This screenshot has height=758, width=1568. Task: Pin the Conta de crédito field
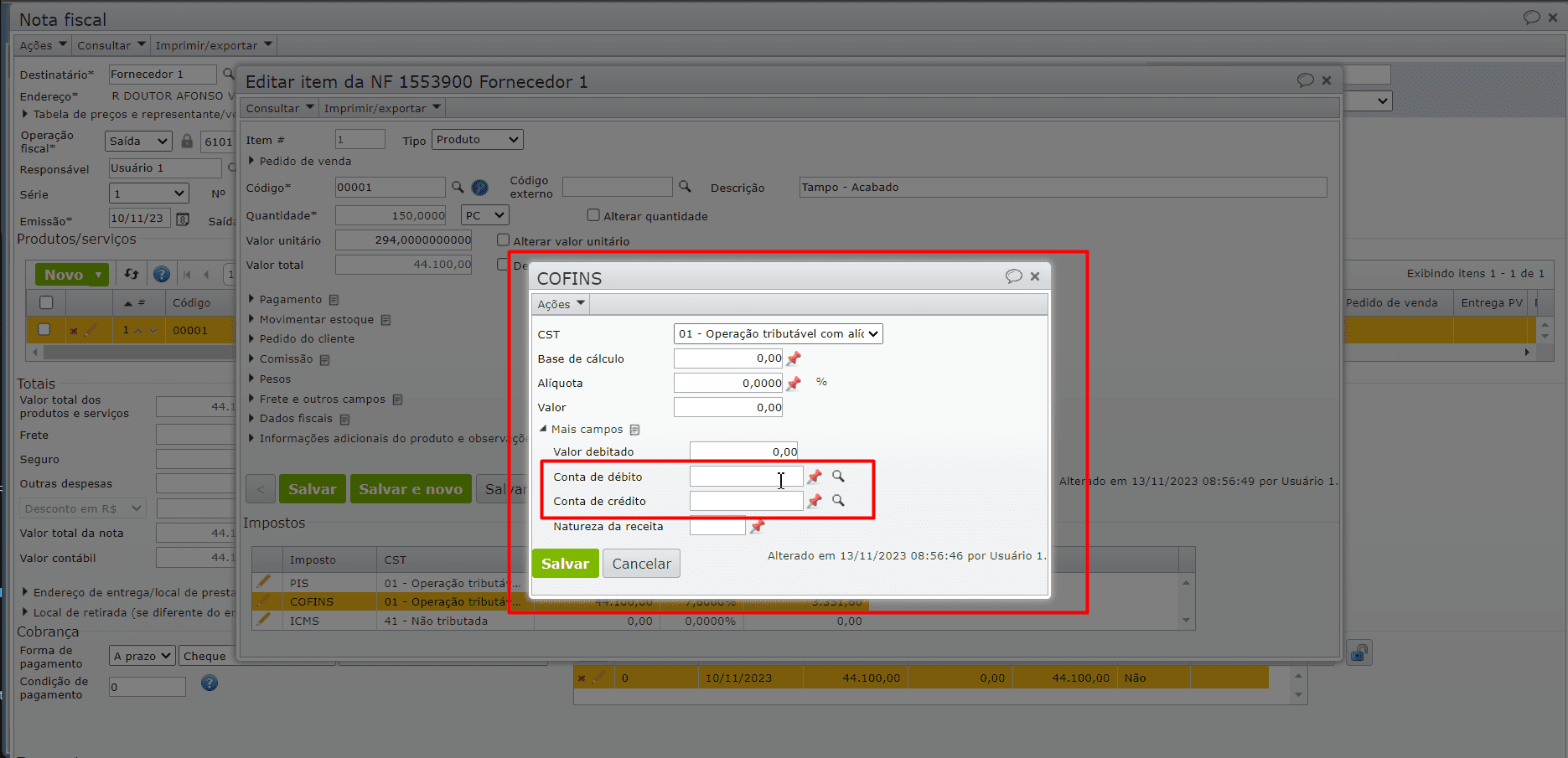(814, 501)
